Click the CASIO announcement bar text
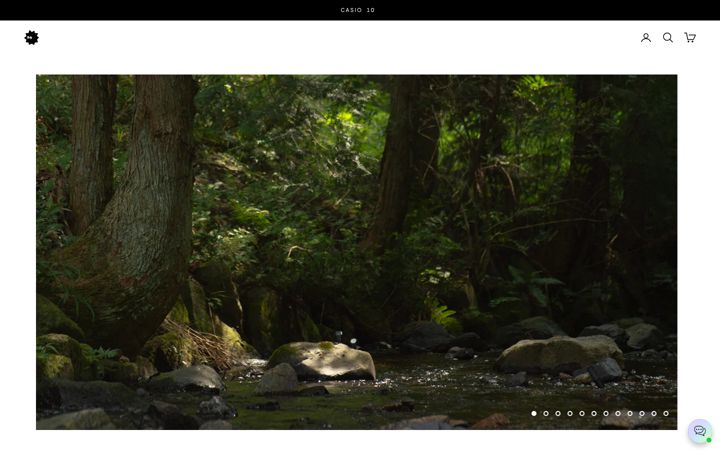 (x=358, y=10)
